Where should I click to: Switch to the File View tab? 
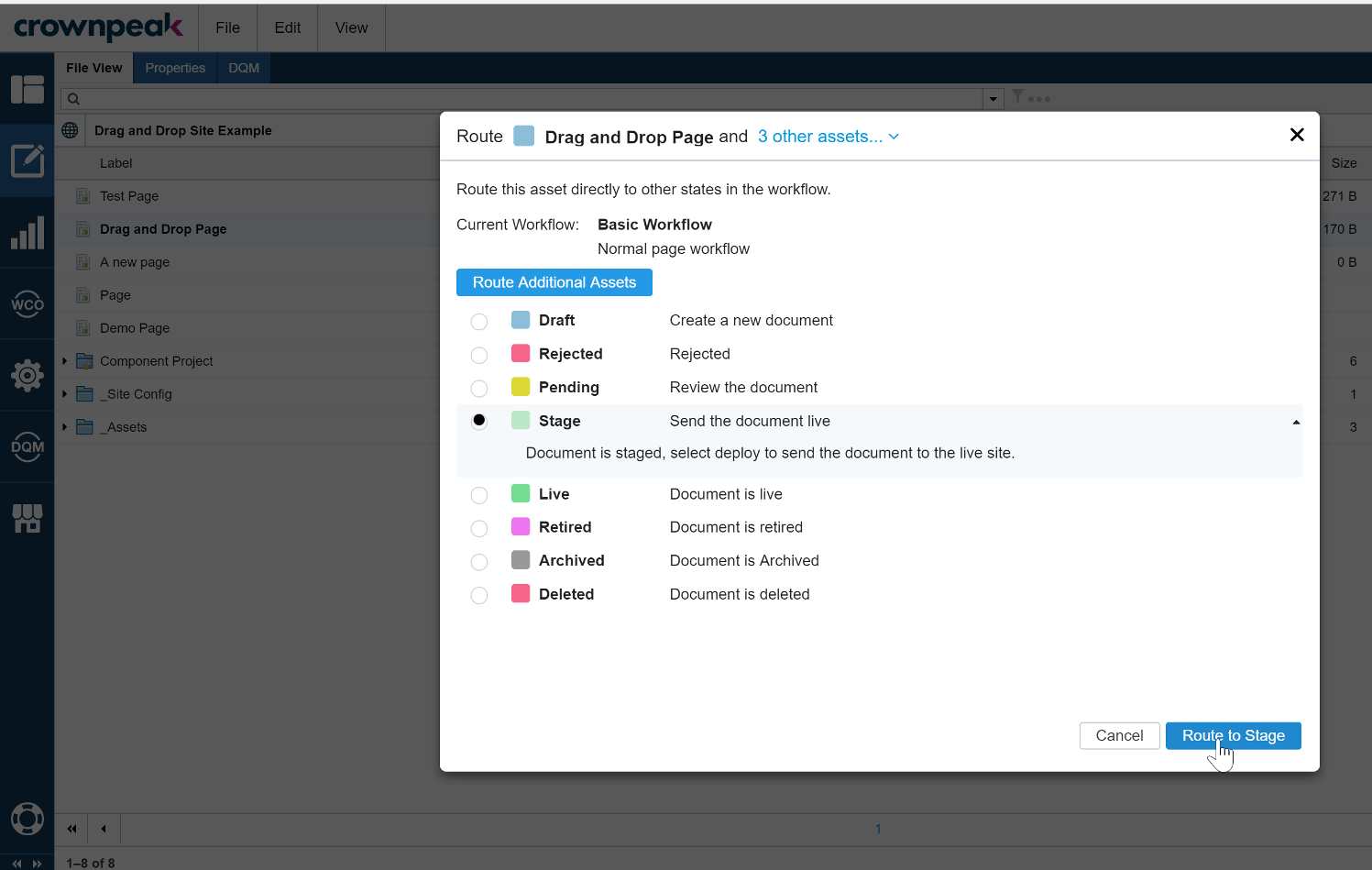click(94, 68)
